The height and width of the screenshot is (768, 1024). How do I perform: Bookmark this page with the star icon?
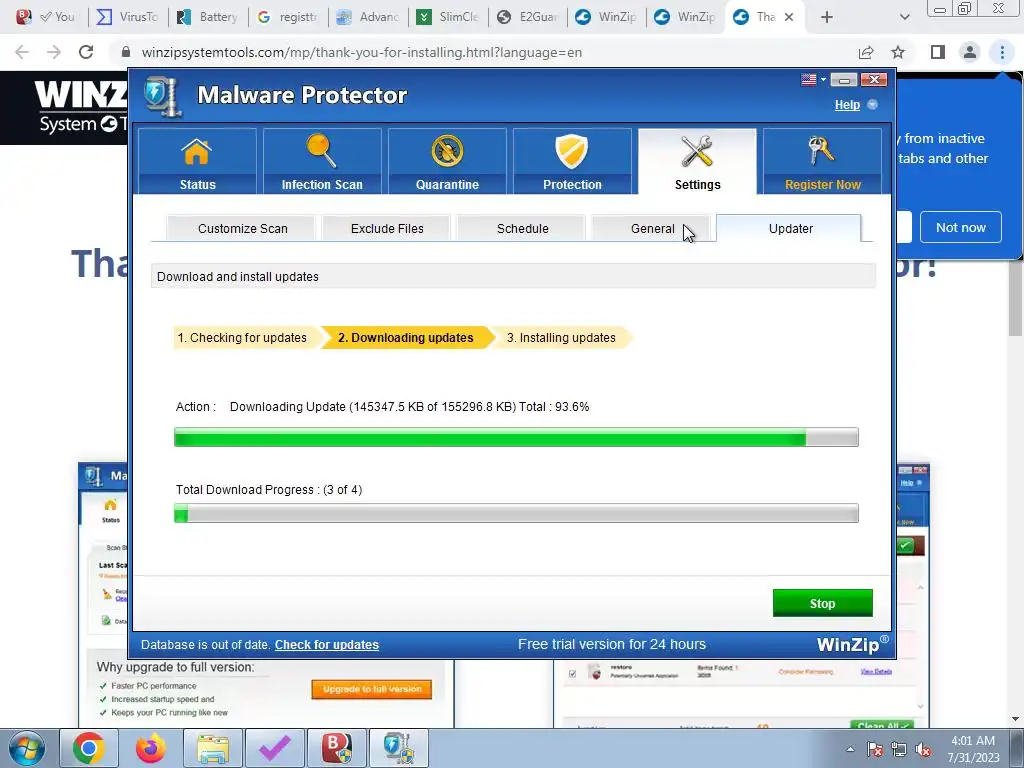[x=898, y=52]
